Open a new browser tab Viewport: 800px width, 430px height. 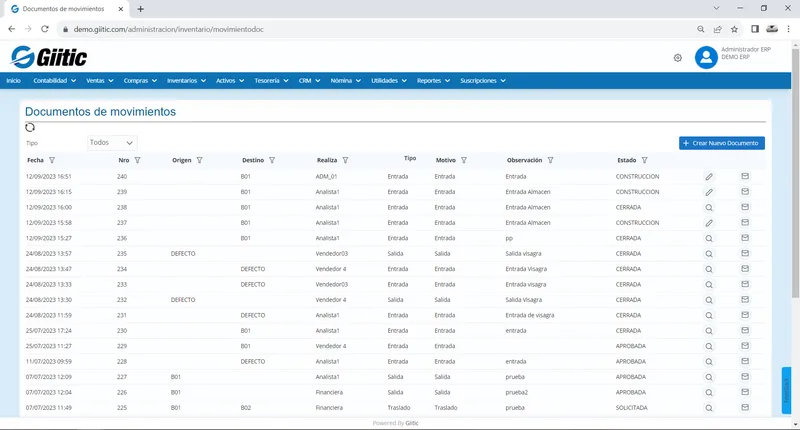pyautogui.click(x=140, y=9)
